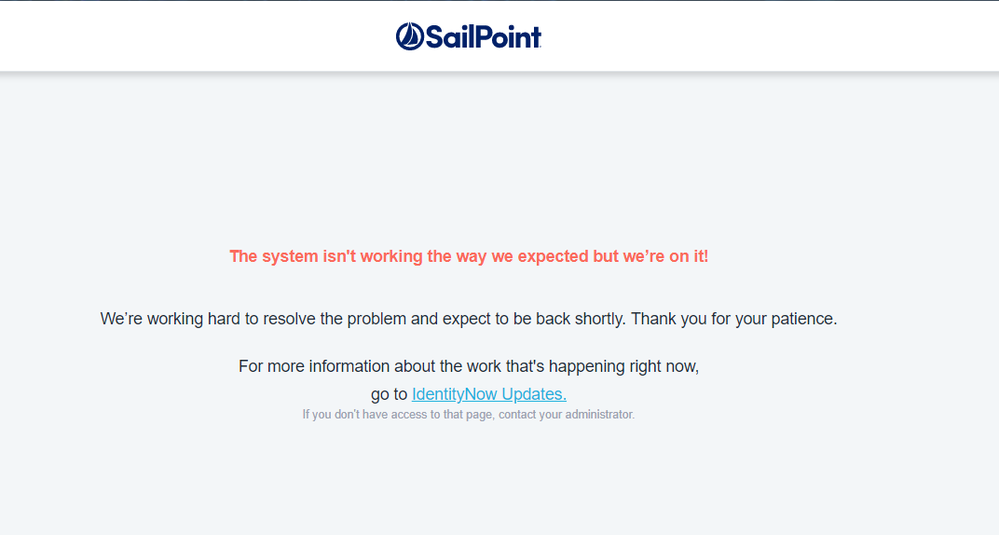Click the word "Point" in the logo
Viewport: 999px width, 535px height.
(x=507, y=38)
